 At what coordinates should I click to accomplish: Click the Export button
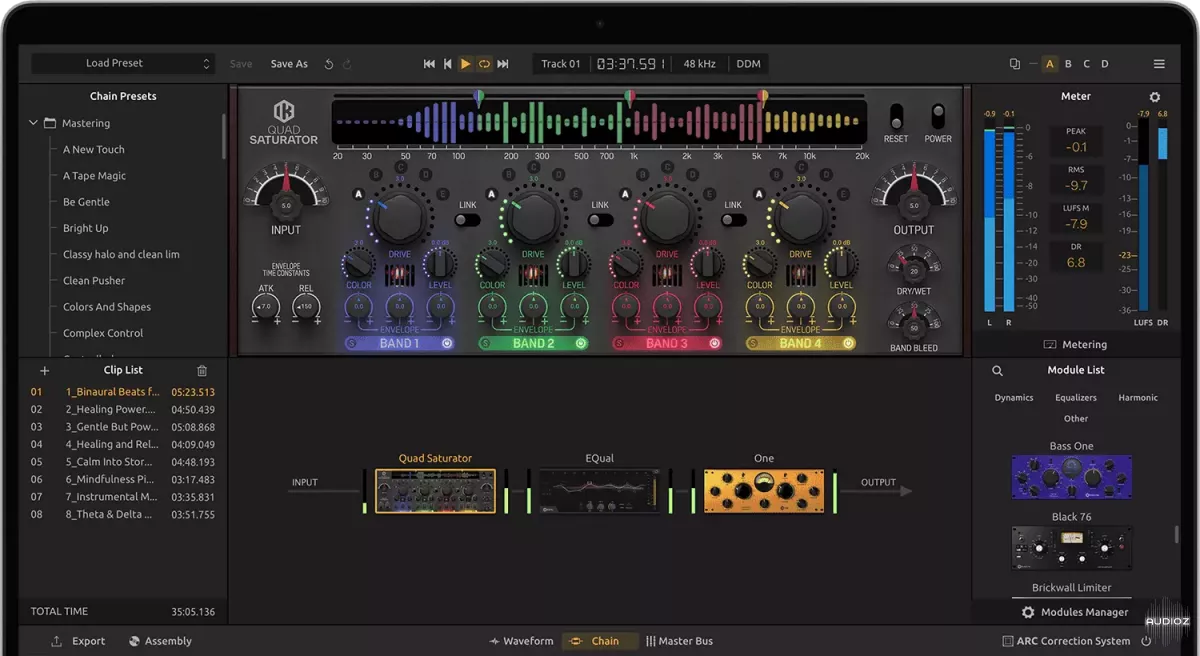click(78, 641)
